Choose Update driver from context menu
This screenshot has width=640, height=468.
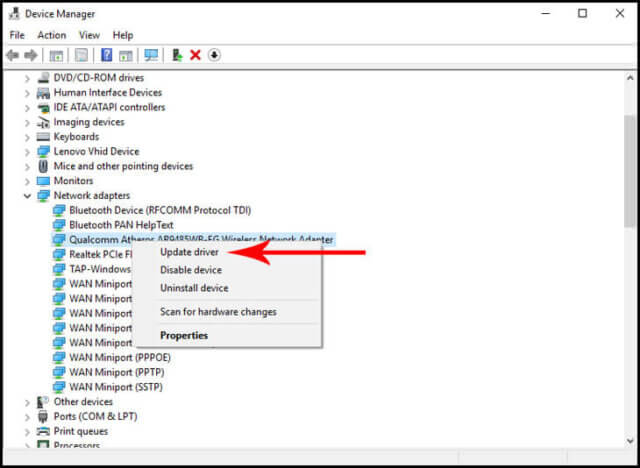coord(189,252)
